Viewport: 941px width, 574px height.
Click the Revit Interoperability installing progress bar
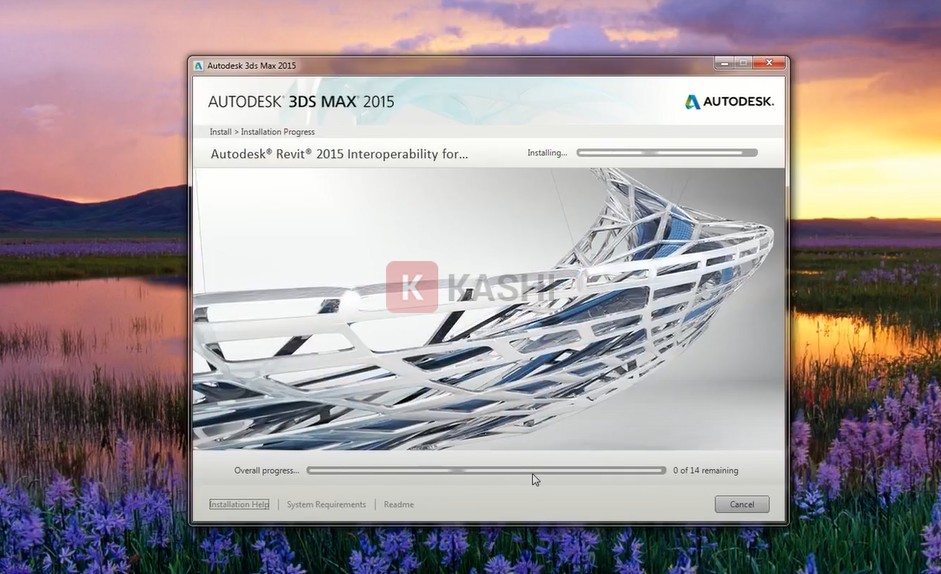click(x=667, y=153)
